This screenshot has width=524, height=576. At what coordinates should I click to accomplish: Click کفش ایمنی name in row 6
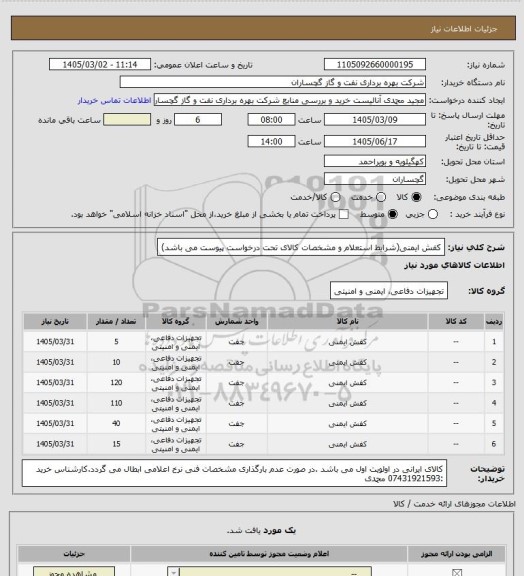coord(348,444)
